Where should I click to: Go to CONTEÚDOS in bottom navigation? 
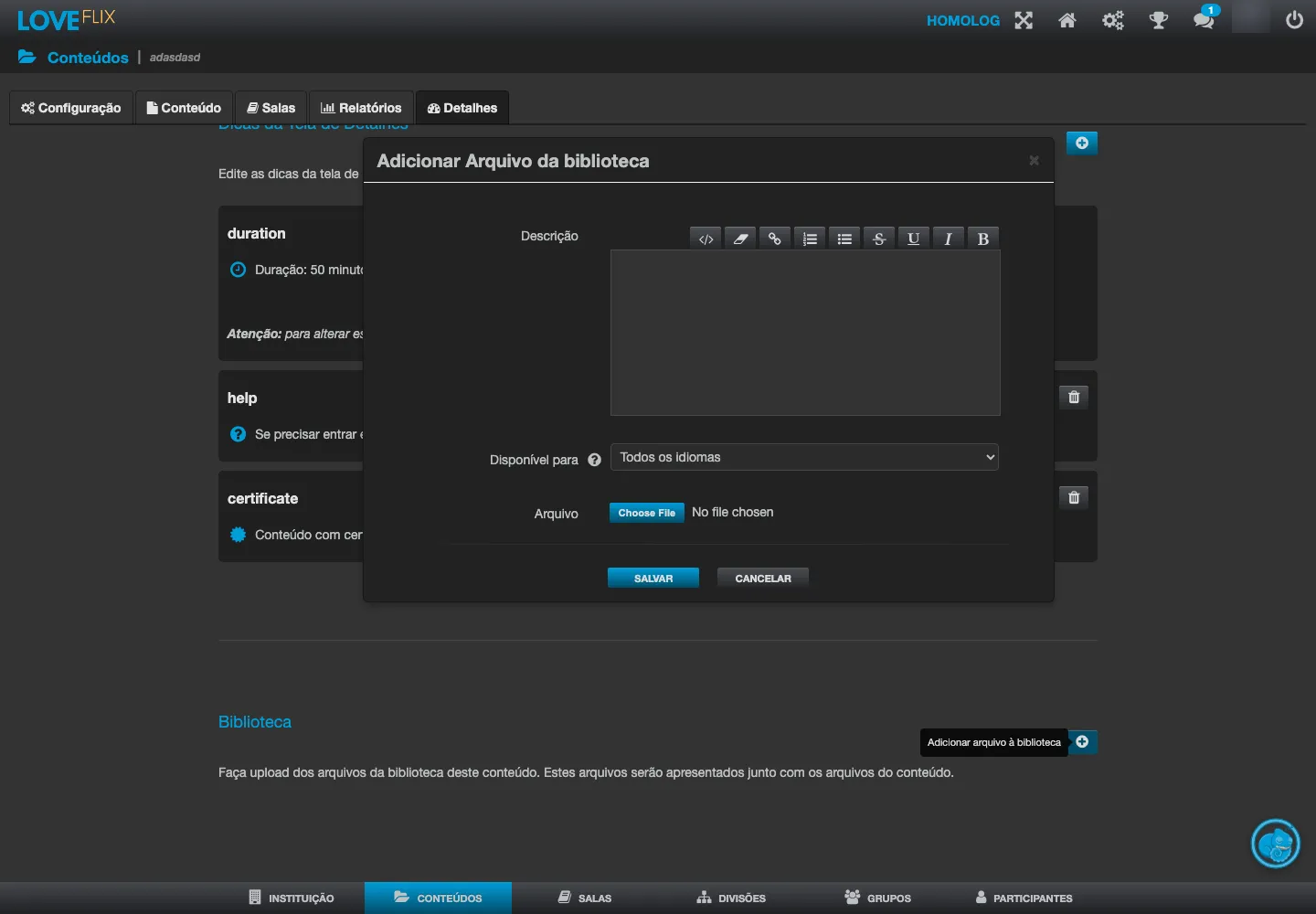pos(438,898)
